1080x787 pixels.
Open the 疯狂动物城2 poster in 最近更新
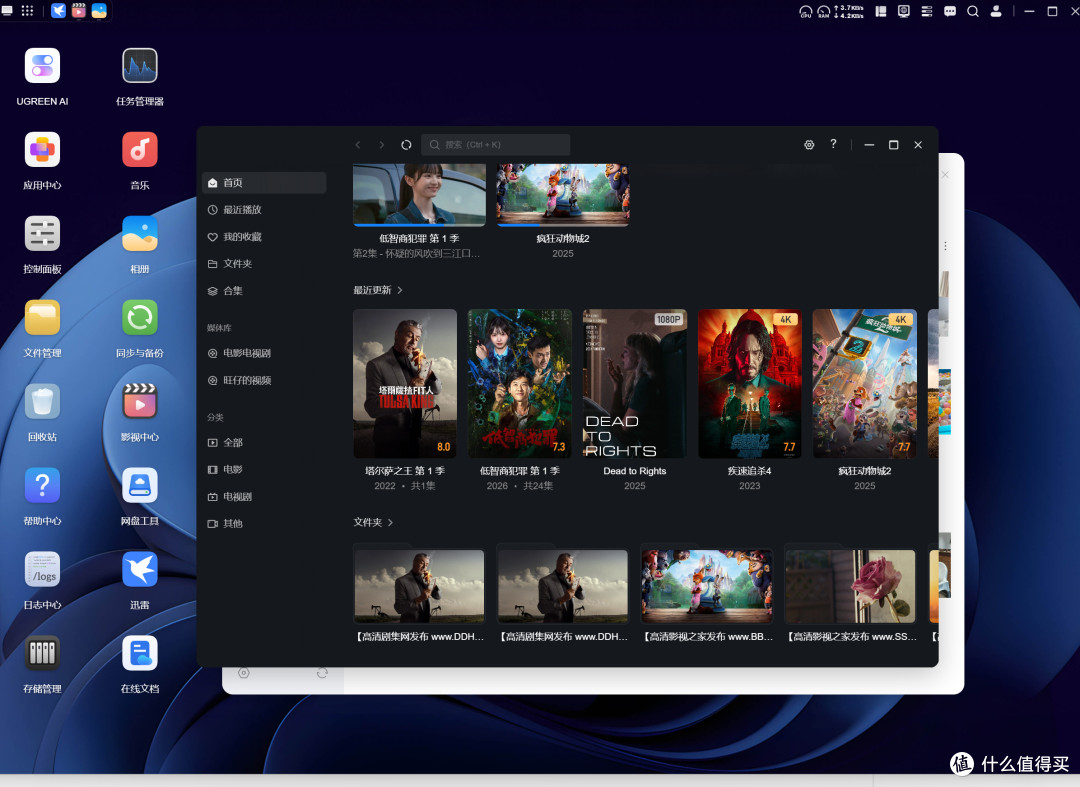click(x=864, y=384)
